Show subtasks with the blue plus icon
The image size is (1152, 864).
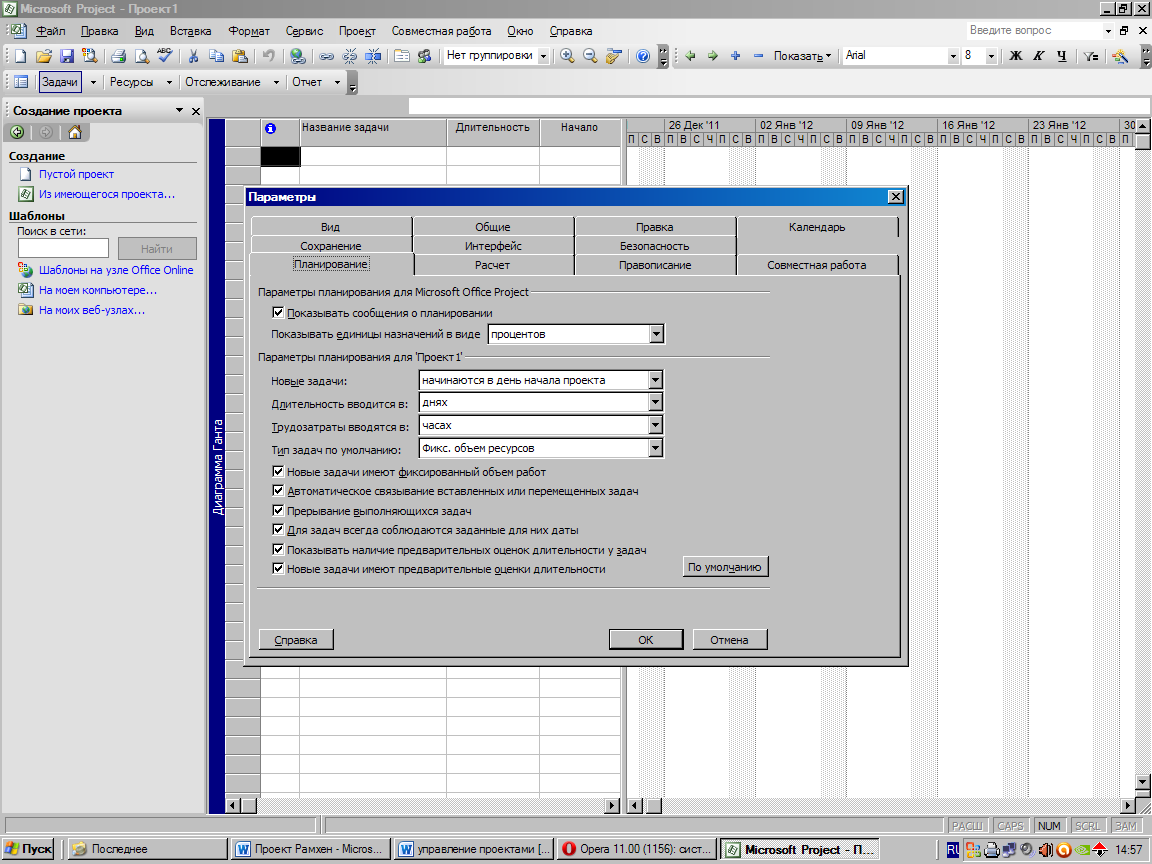point(735,56)
